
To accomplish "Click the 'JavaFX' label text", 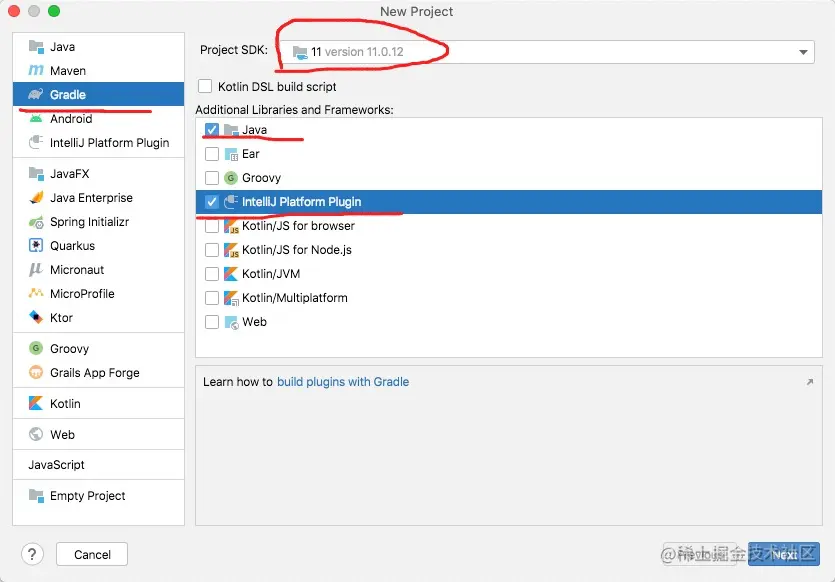I will 70,174.
